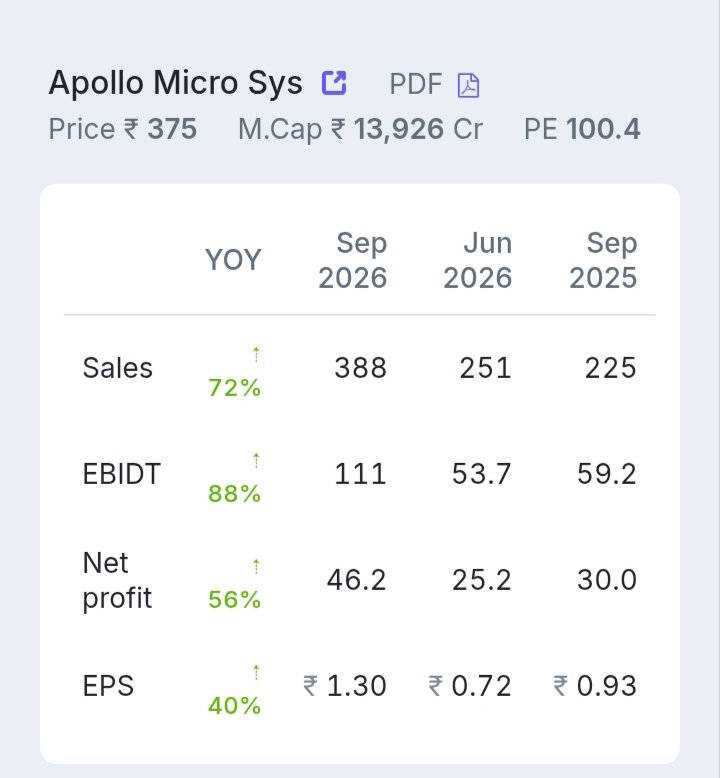Click the EBIDT row label

click(x=122, y=474)
